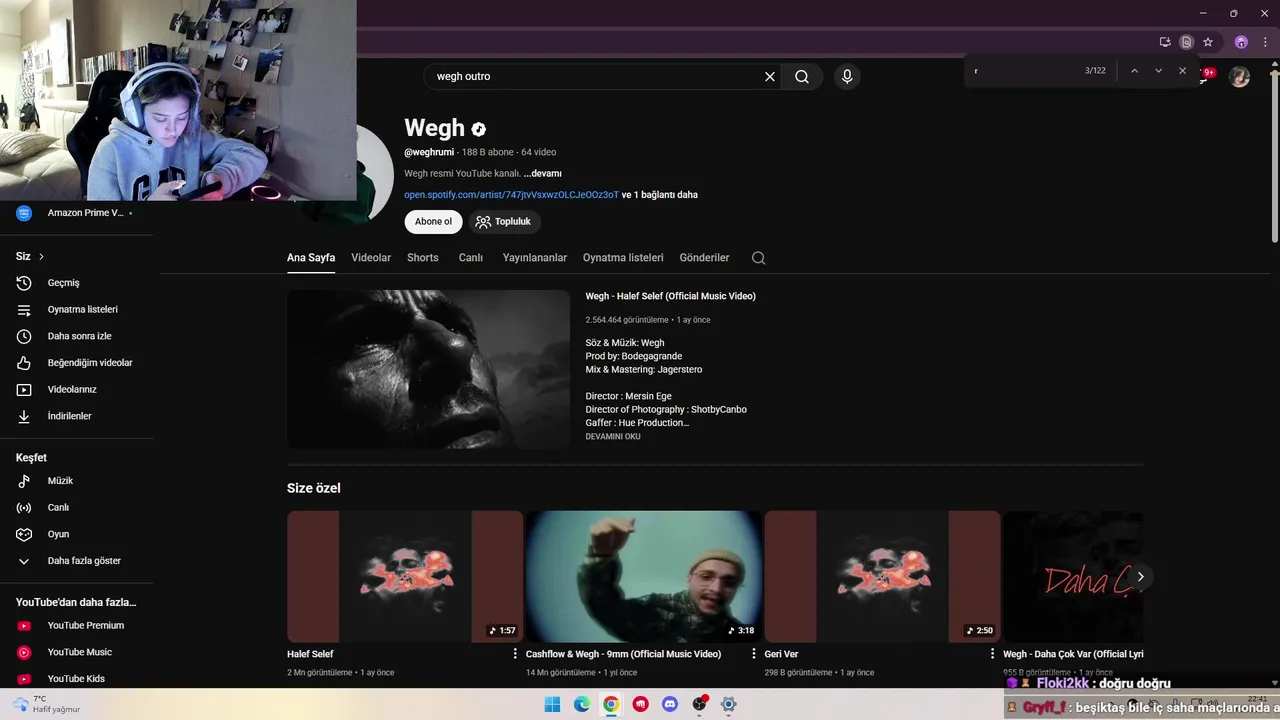Open 've 1 bağlantı daha' links
This screenshot has height=720, width=1280.
[659, 195]
